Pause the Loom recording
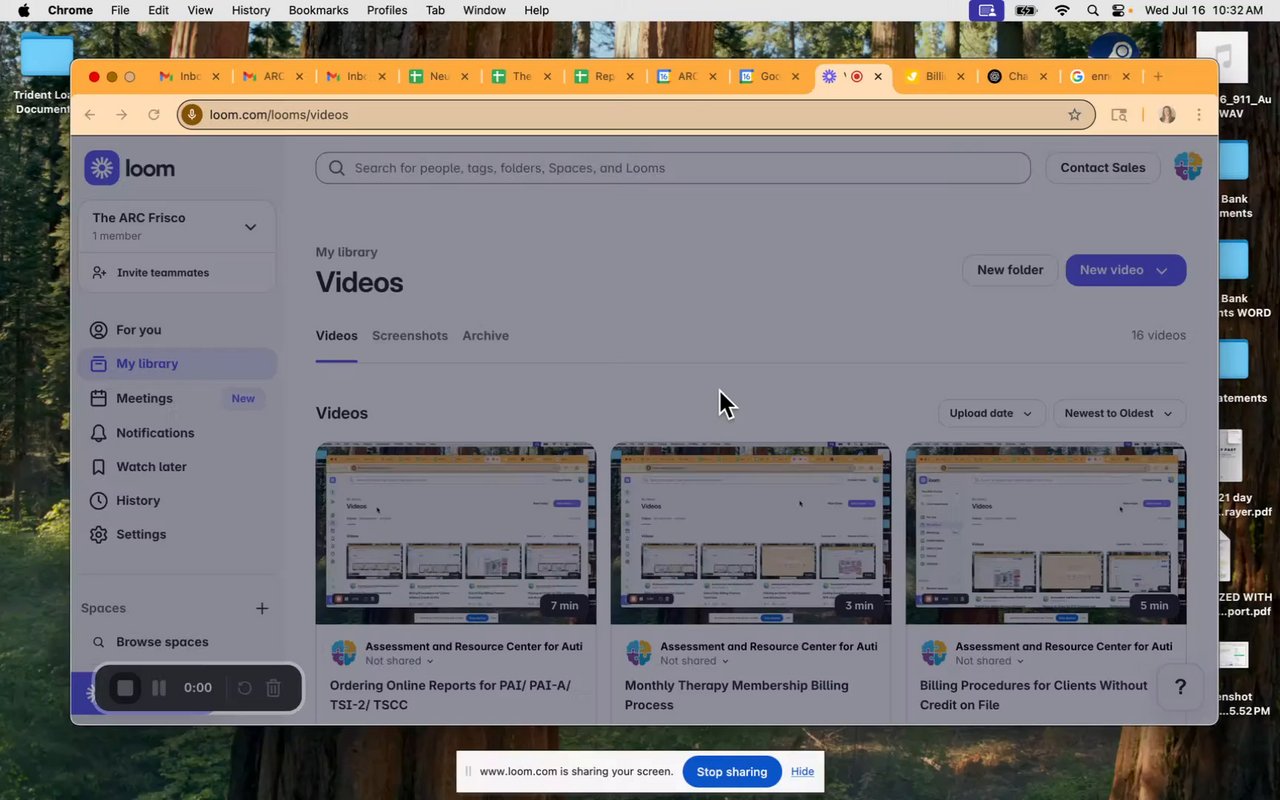 [159, 688]
